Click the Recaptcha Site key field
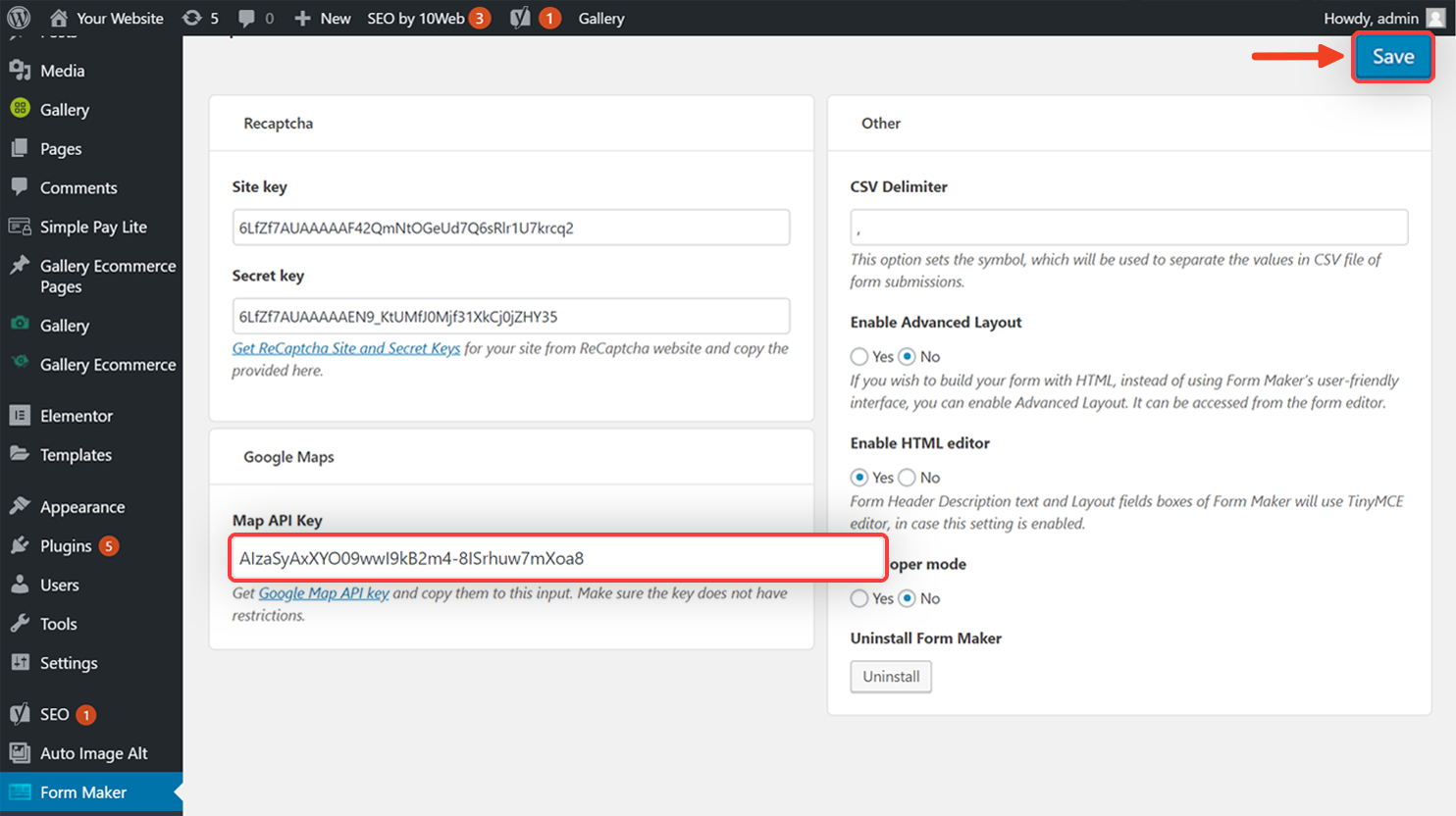The height and width of the screenshot is (816, 1456). coord(511,228)
